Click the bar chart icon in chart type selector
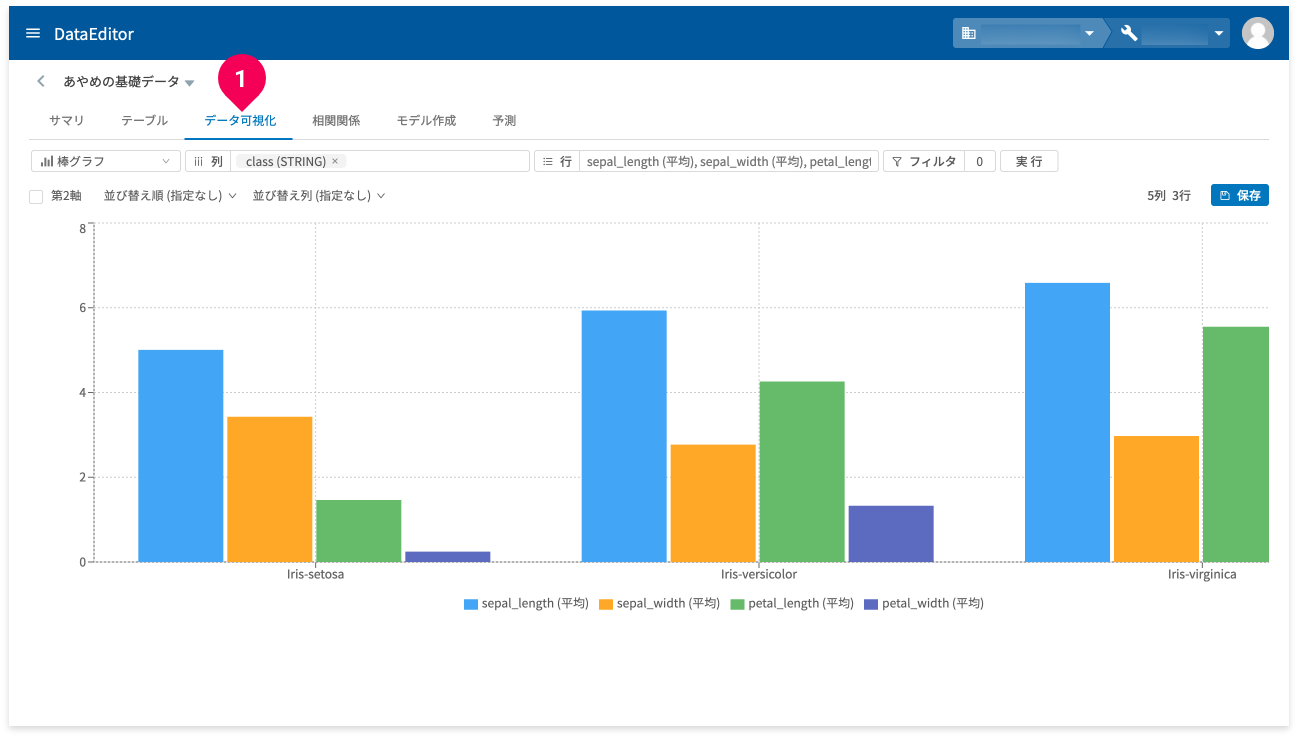Viewport: 1298px width, 738px height. point(46,161)
